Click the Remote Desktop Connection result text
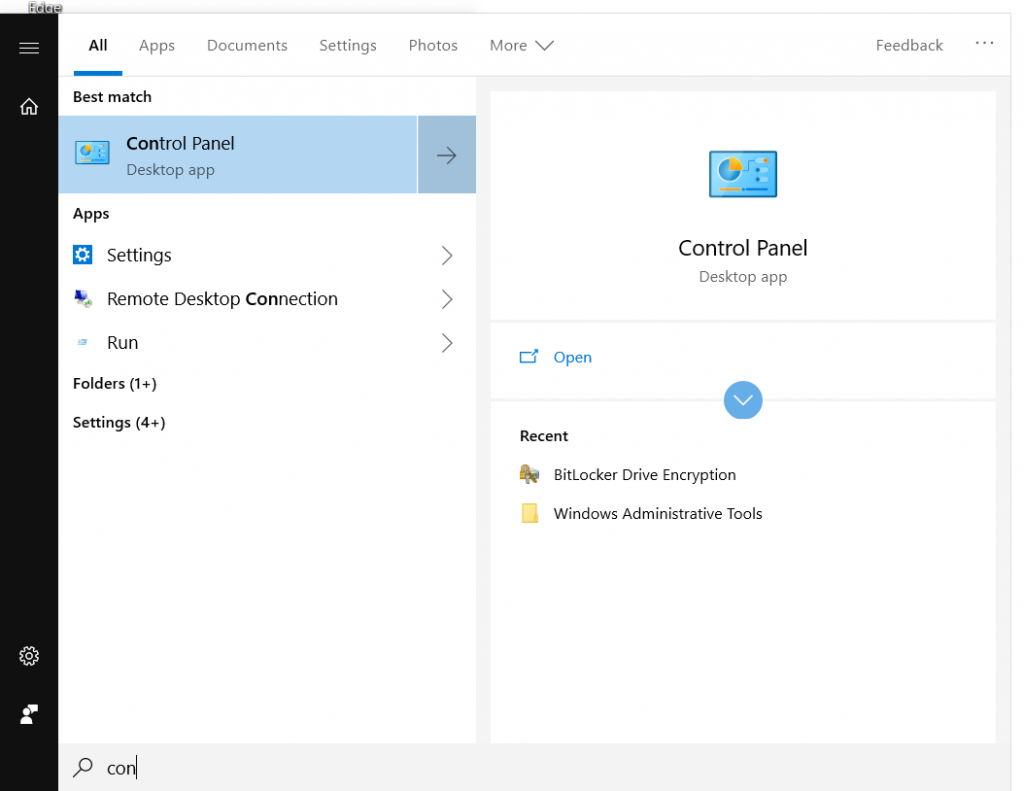The width and height of the screenshot is (1024, 791). (222, 299)
